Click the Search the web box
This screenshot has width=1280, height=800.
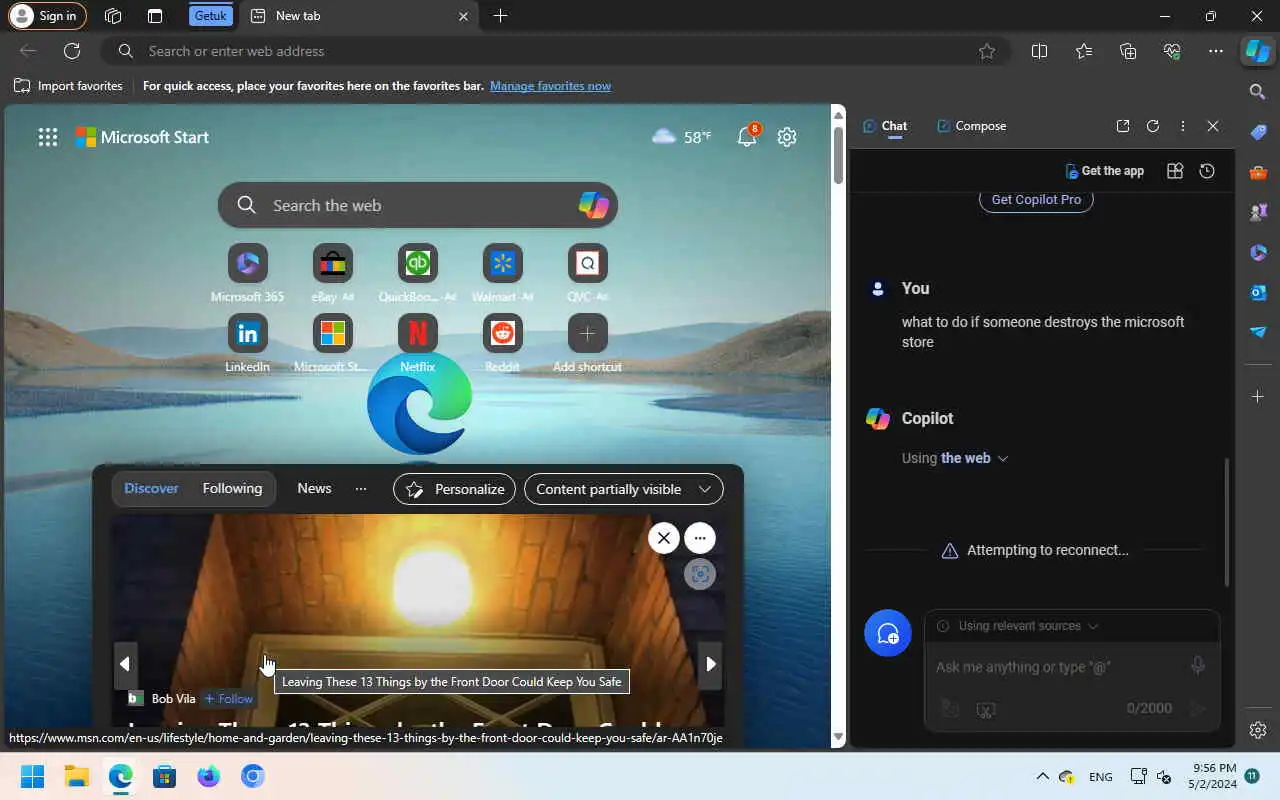418,205
